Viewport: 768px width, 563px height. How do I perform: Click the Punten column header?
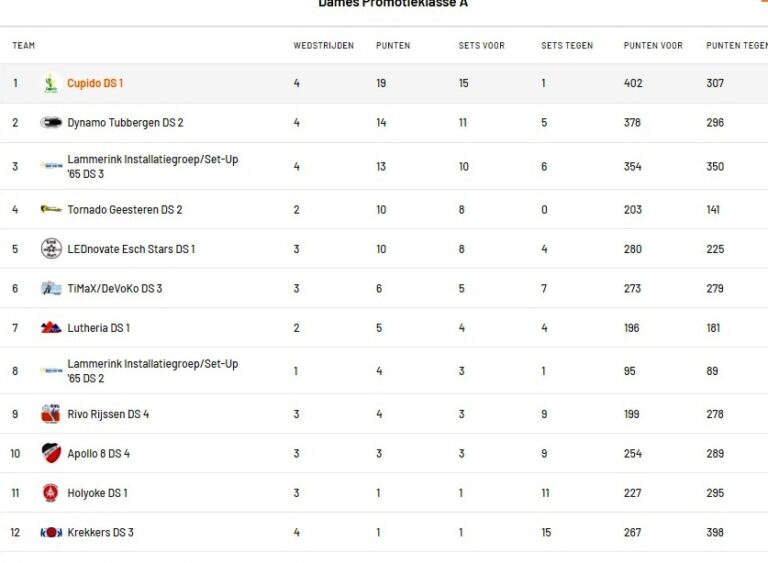393,46
